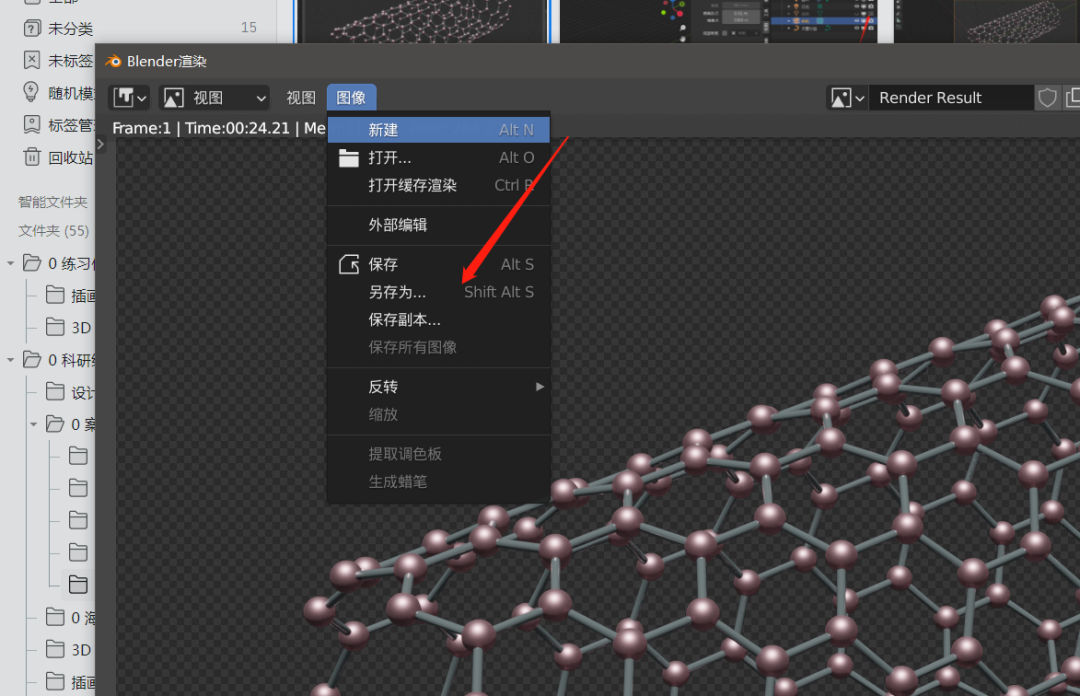The height and width of the screenshot is (696, 1080).
Task: Select the 0 科研 folder
Action: tap(59, 360)
